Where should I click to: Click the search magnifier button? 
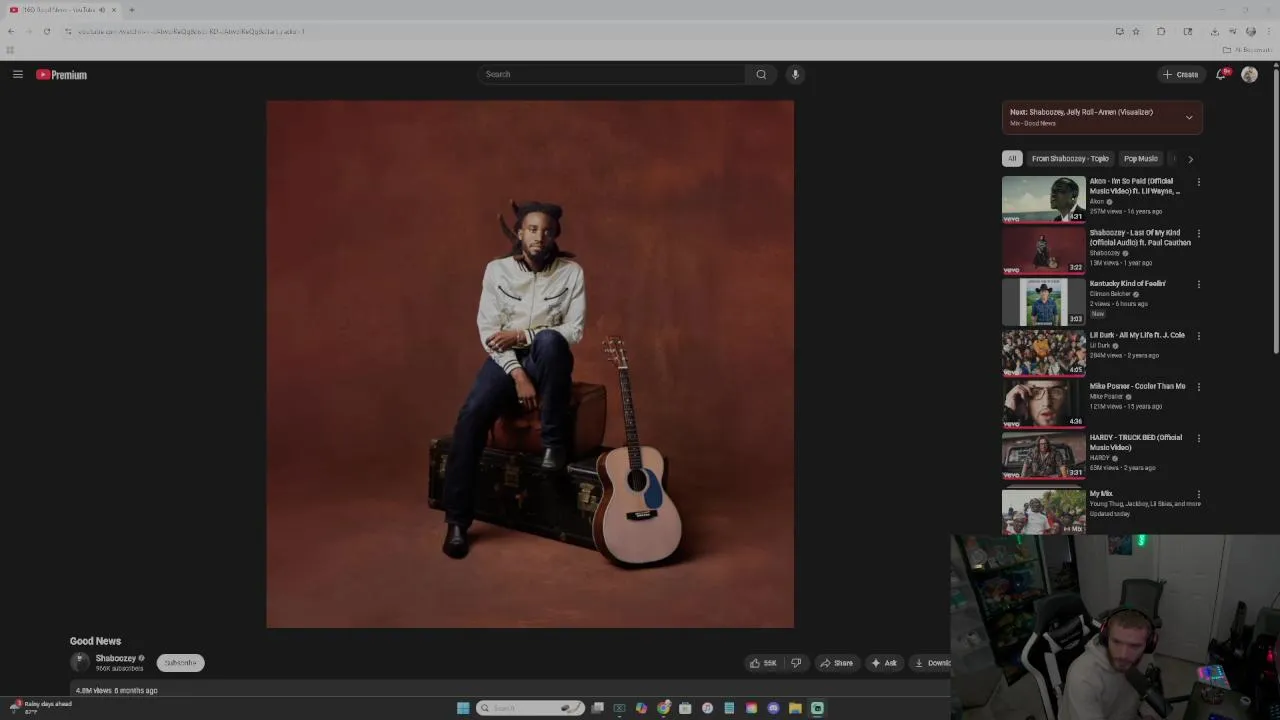tap(761, 74)
